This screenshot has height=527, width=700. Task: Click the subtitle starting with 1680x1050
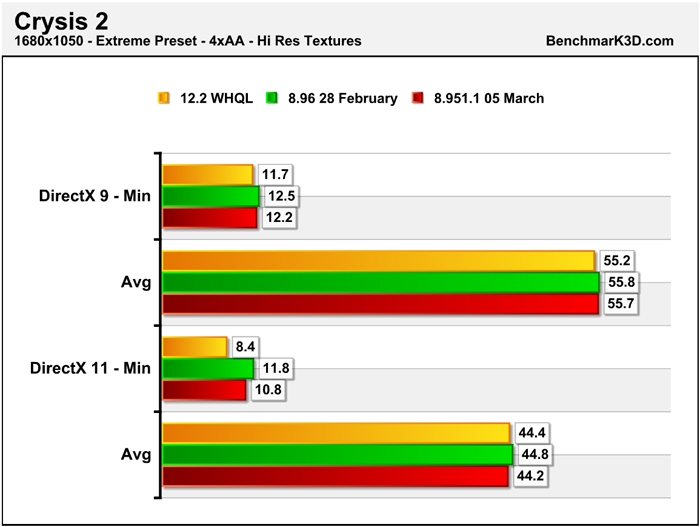[x=188, y=41]
